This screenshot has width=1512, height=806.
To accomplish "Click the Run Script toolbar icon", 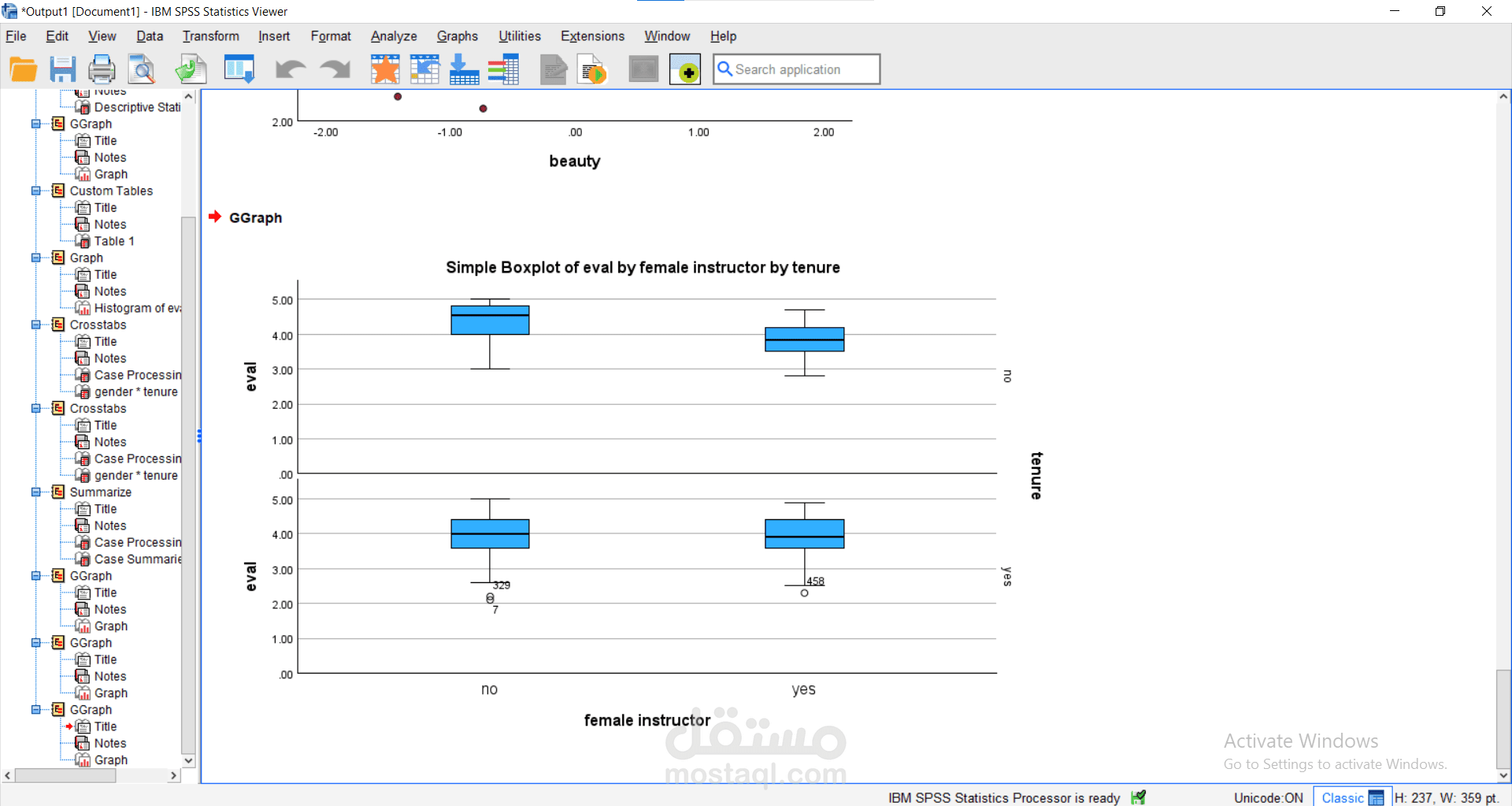I will click(593, 69).
